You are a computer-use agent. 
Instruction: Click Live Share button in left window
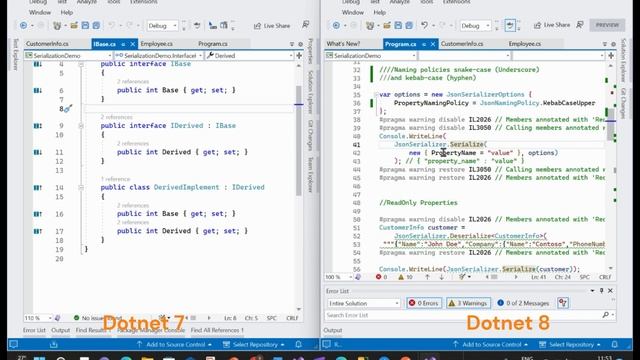pos(272,26)
